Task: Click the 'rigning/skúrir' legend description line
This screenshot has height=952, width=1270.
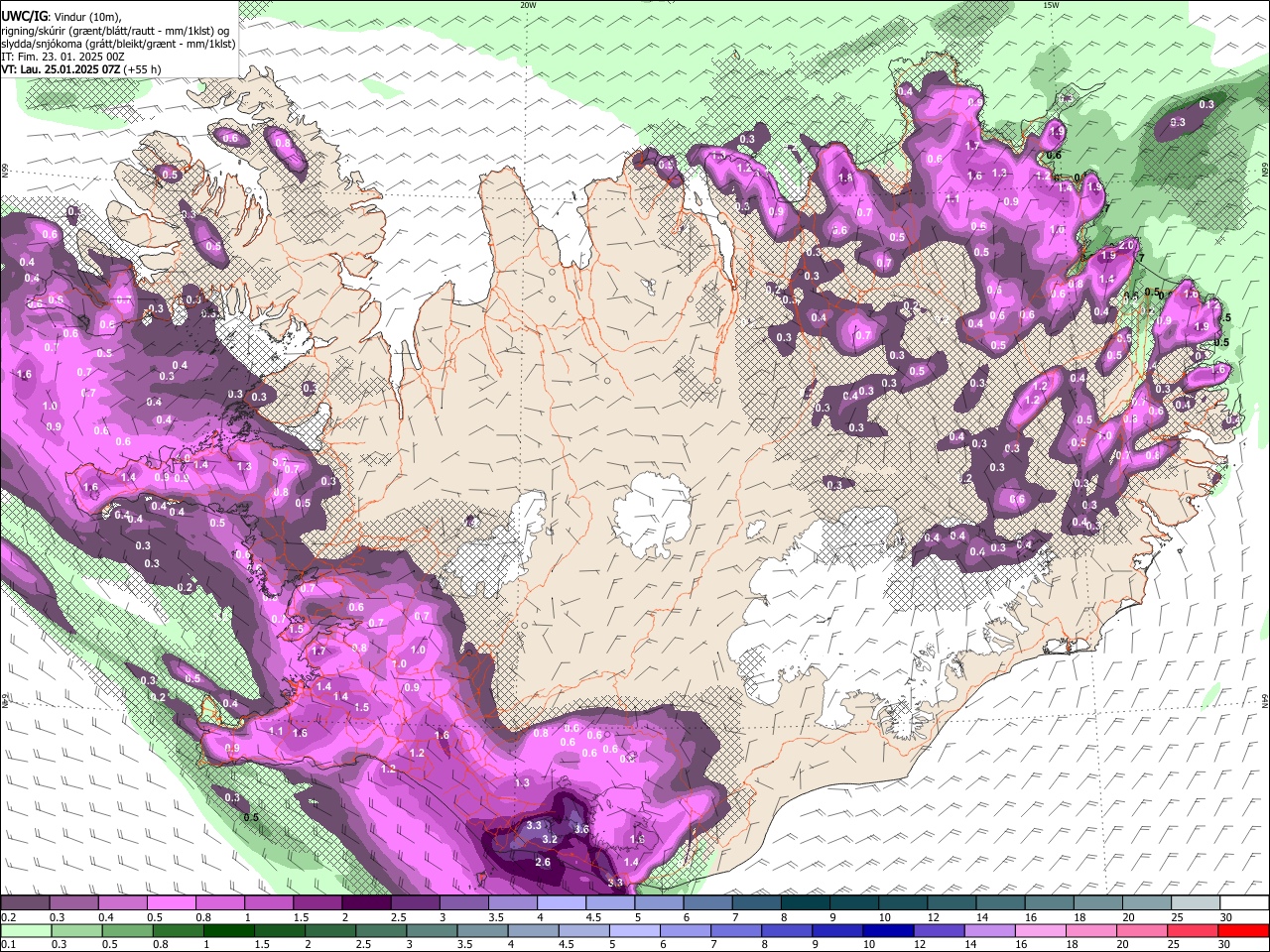Action: click(x=116, y=31)
